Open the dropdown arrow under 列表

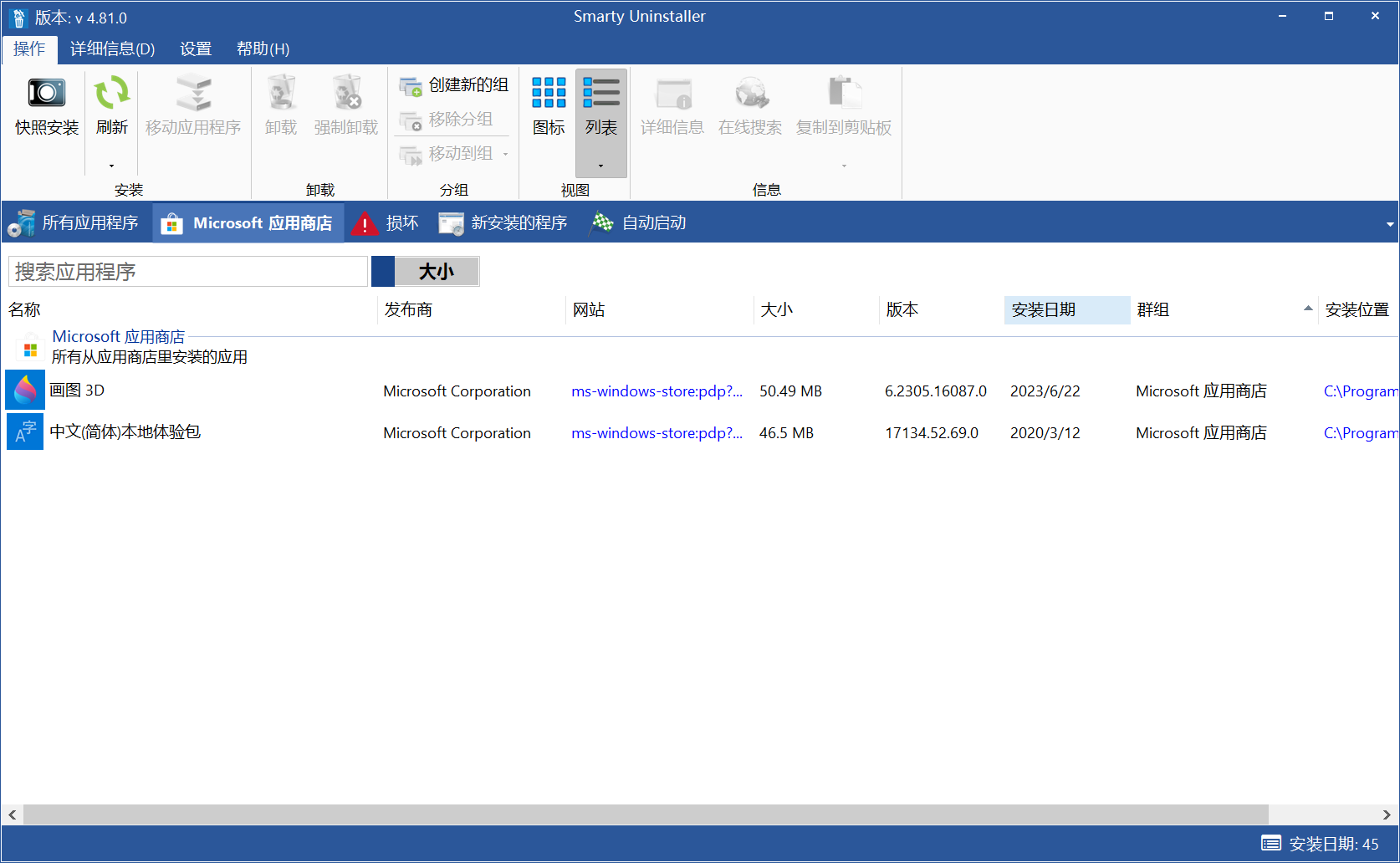coord(601,166)
